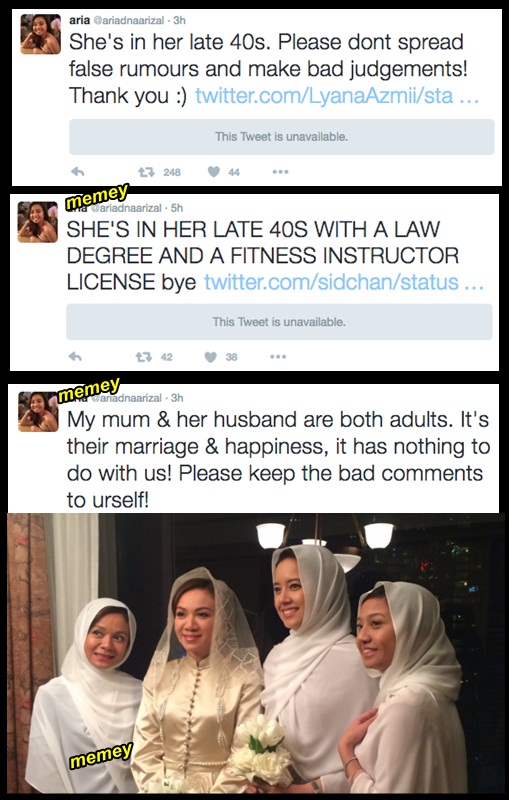Viewport: 509px width, 800px height.
Task: Reply to the 'late 40s' rumours tweet
Action: pos(78,172)
